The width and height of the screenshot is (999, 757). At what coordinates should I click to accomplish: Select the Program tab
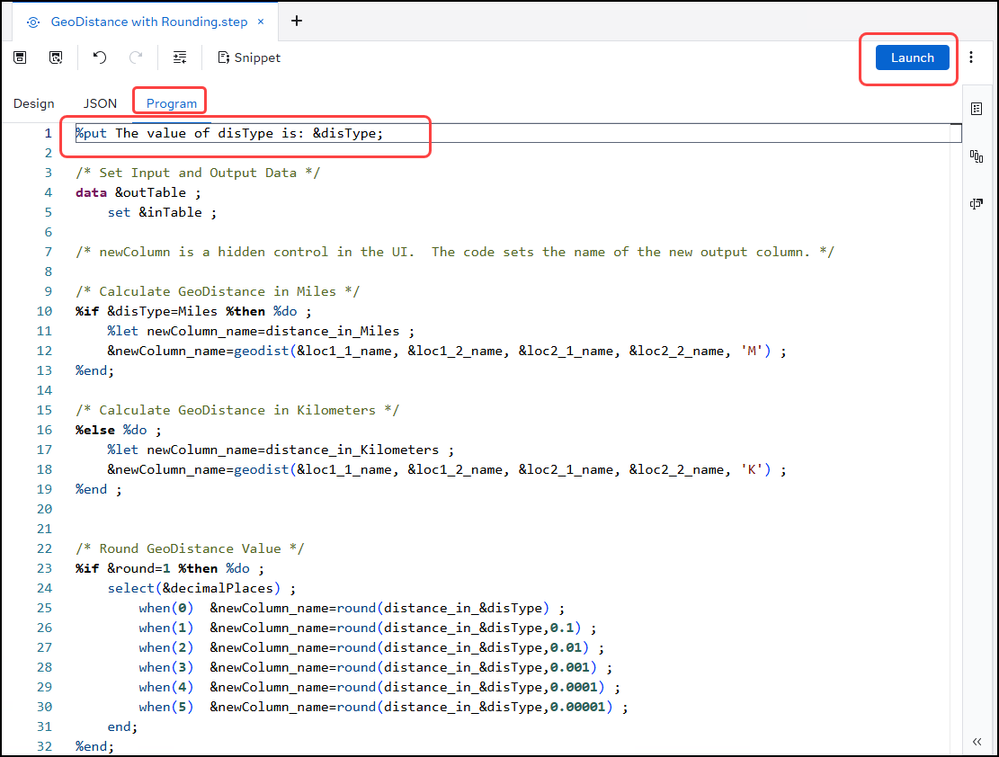click(171, 103)
